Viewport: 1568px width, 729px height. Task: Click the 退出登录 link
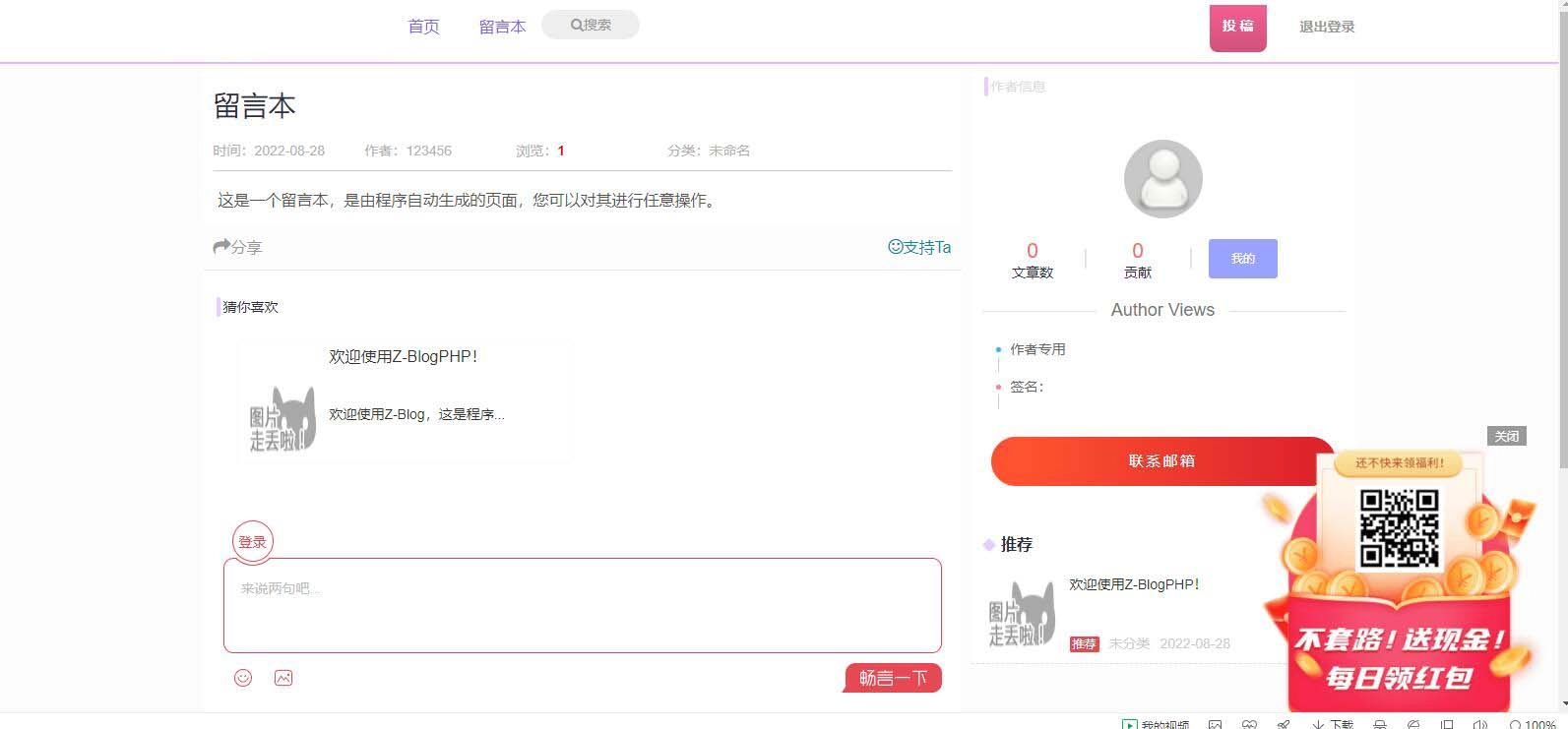click(x=1327, y=27)
